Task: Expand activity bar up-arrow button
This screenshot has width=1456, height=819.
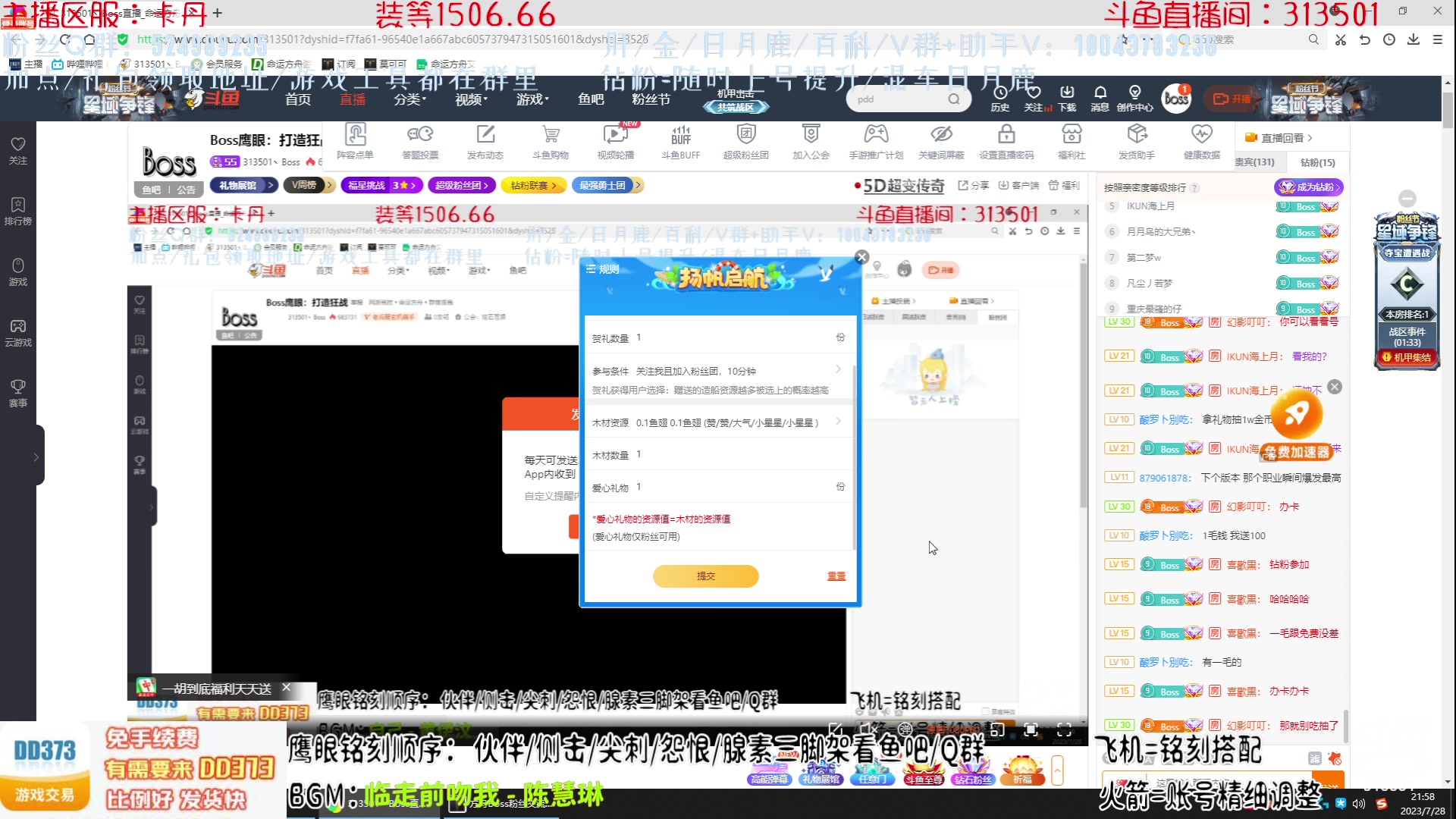Action: [x=1057, y=770]
